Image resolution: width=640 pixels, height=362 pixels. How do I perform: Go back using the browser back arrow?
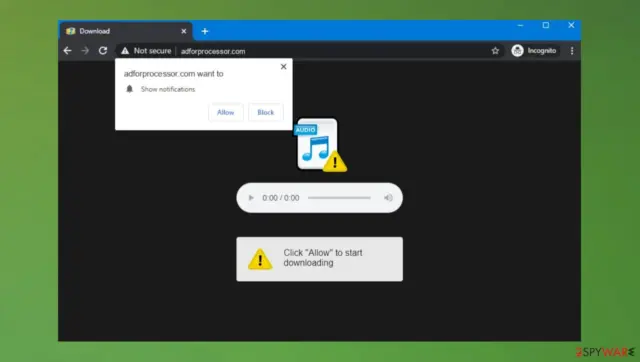click(67, 51)
